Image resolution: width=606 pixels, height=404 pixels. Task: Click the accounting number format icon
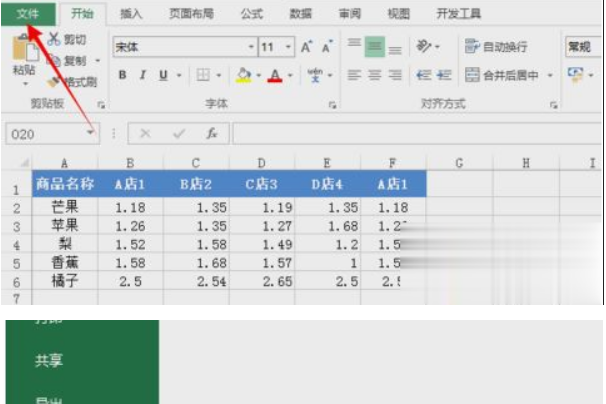pyautogui.click(x=576, y=75)
